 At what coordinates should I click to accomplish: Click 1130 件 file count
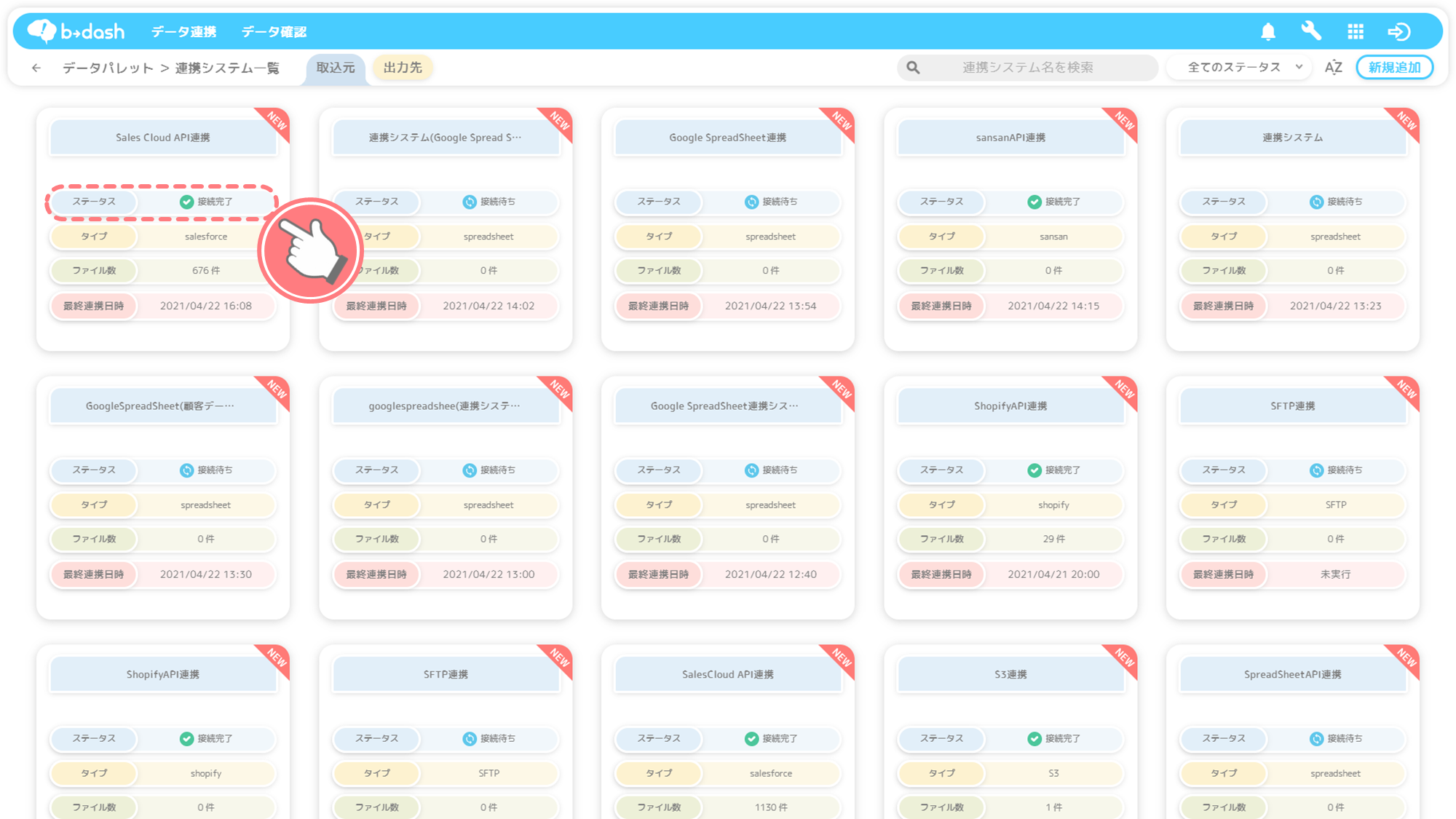pos(771,807)
